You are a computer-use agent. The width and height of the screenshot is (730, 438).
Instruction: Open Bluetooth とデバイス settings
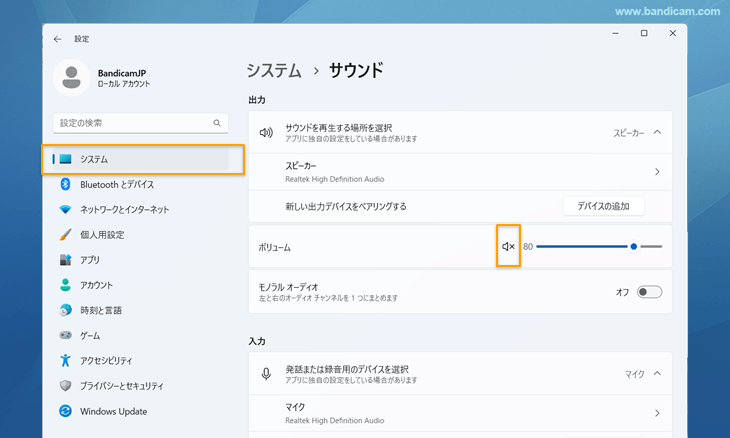click(140, 184)
